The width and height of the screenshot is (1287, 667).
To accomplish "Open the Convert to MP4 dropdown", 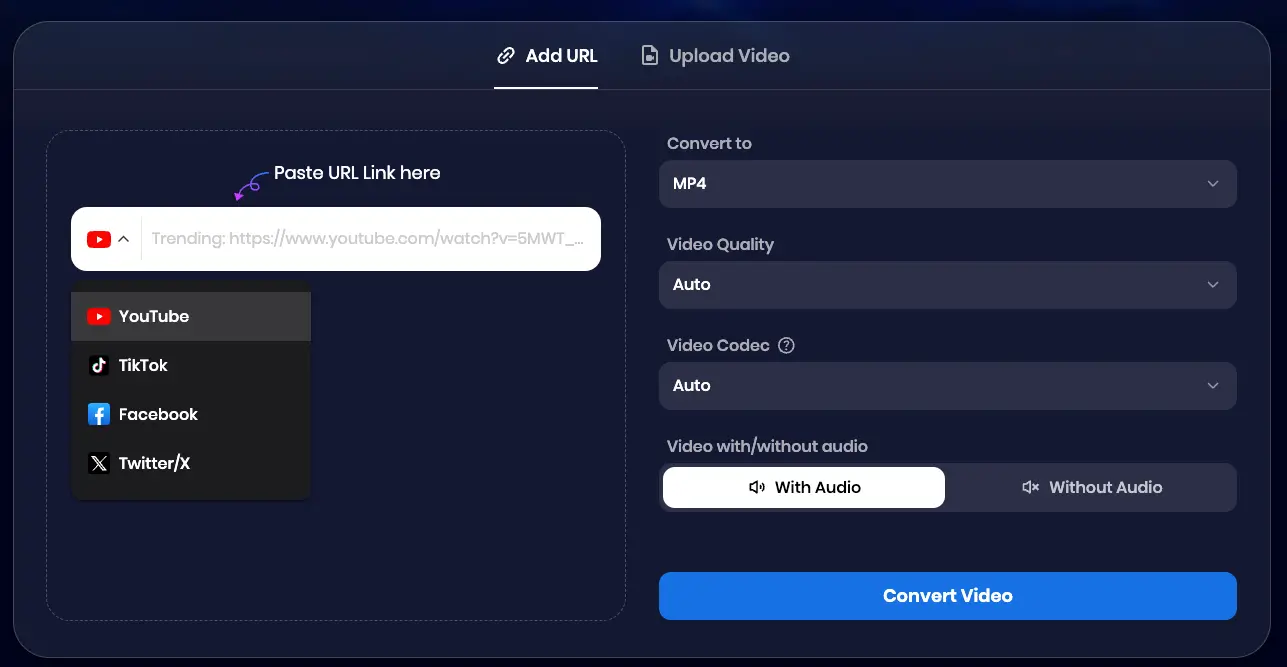I will click(947, 184).
